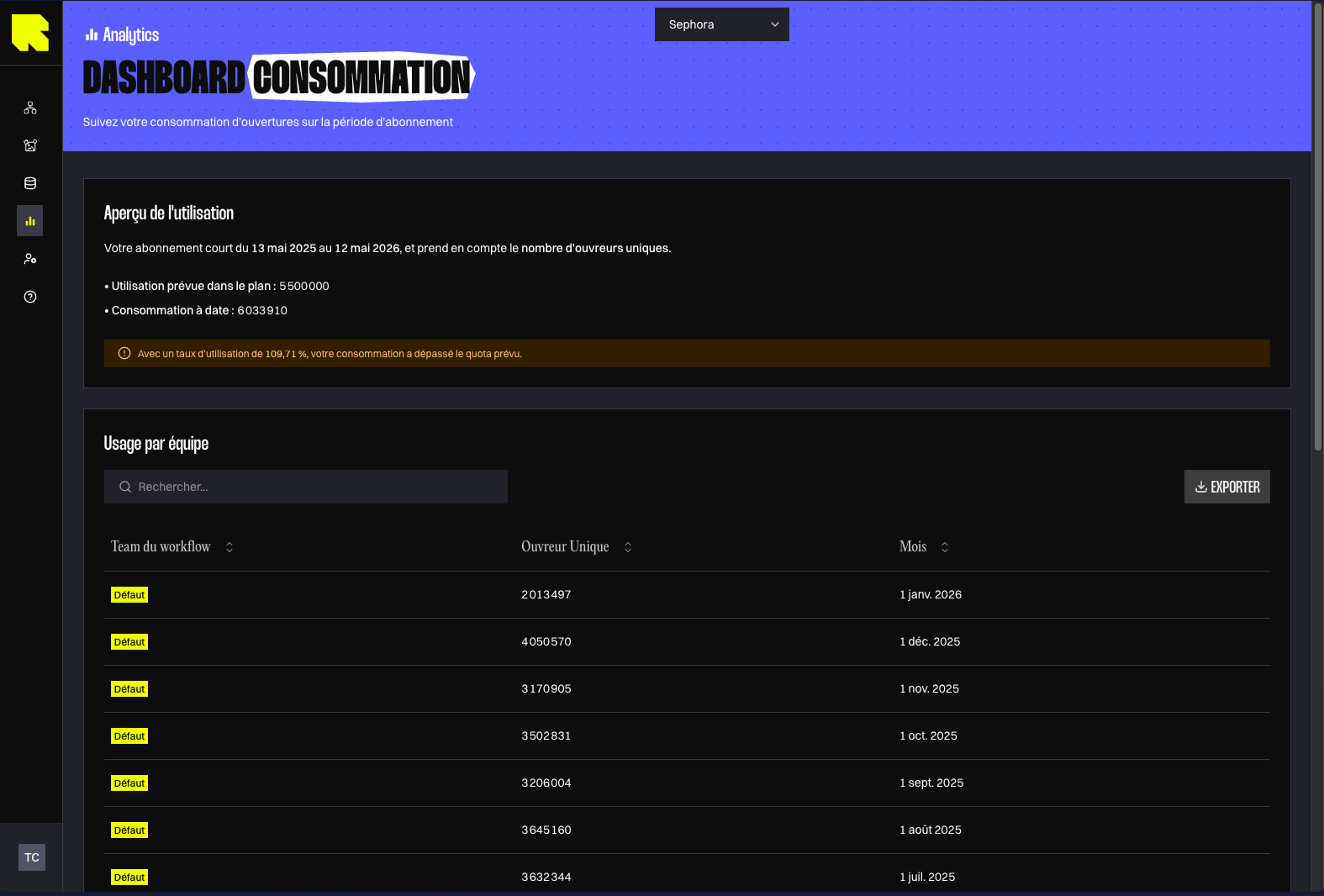
Task: Click the Analytics bar chart icon in header
Action: point(92,34)
